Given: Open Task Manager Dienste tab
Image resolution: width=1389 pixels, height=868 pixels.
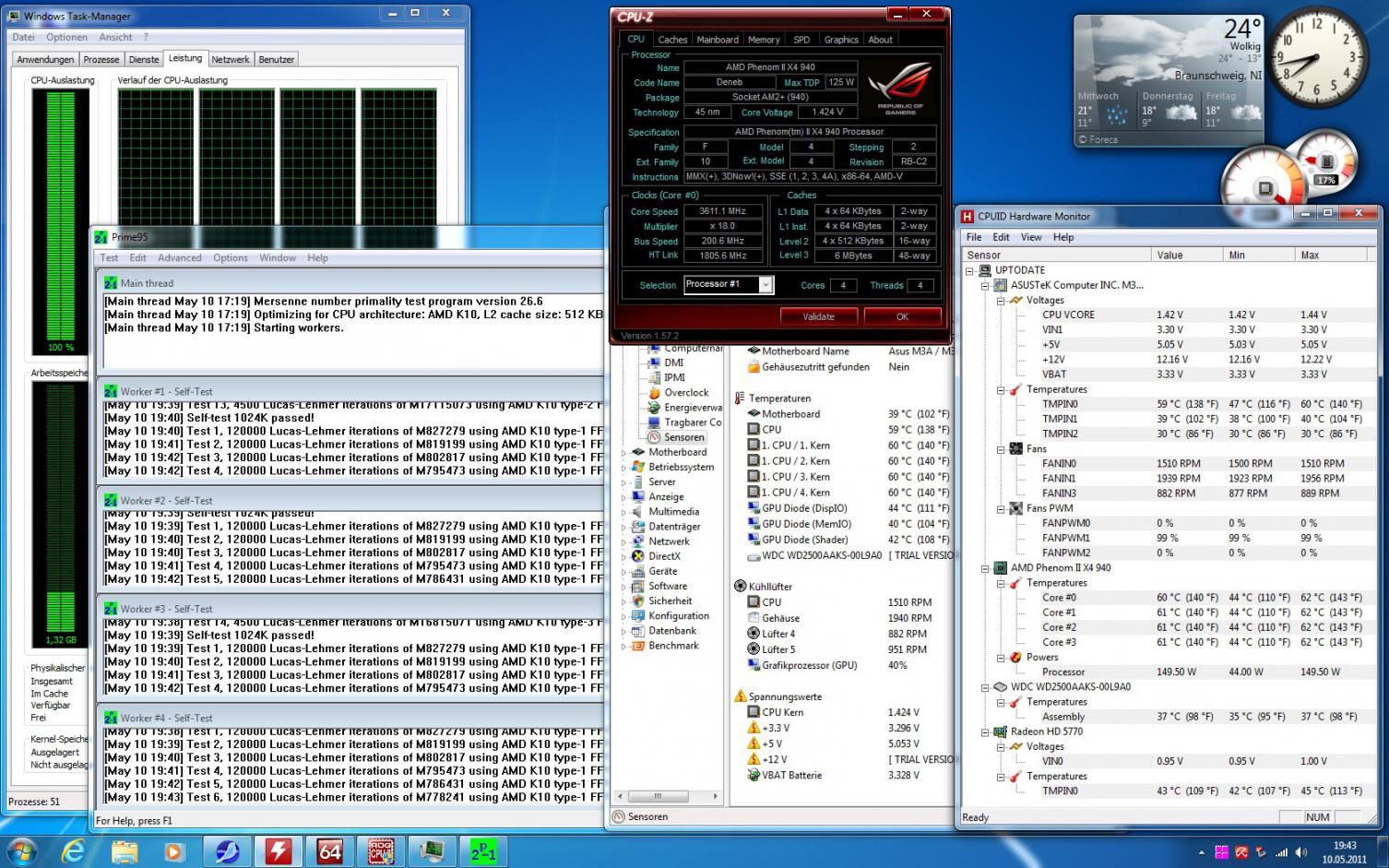Looking at the screenshot, I should [144, 59].
